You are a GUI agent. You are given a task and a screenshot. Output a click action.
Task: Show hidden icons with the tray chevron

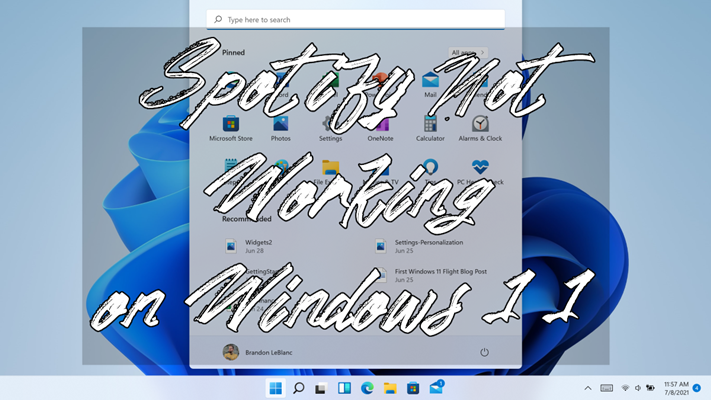pos(588,388)
